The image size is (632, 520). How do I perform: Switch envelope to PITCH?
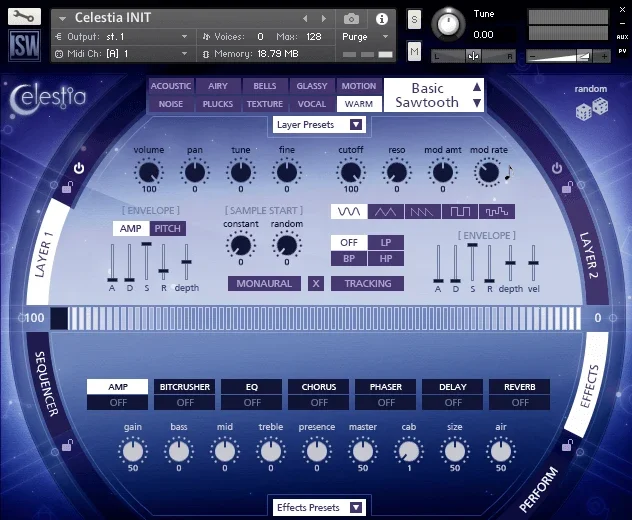pyautogui.click(x=168, y=229)
